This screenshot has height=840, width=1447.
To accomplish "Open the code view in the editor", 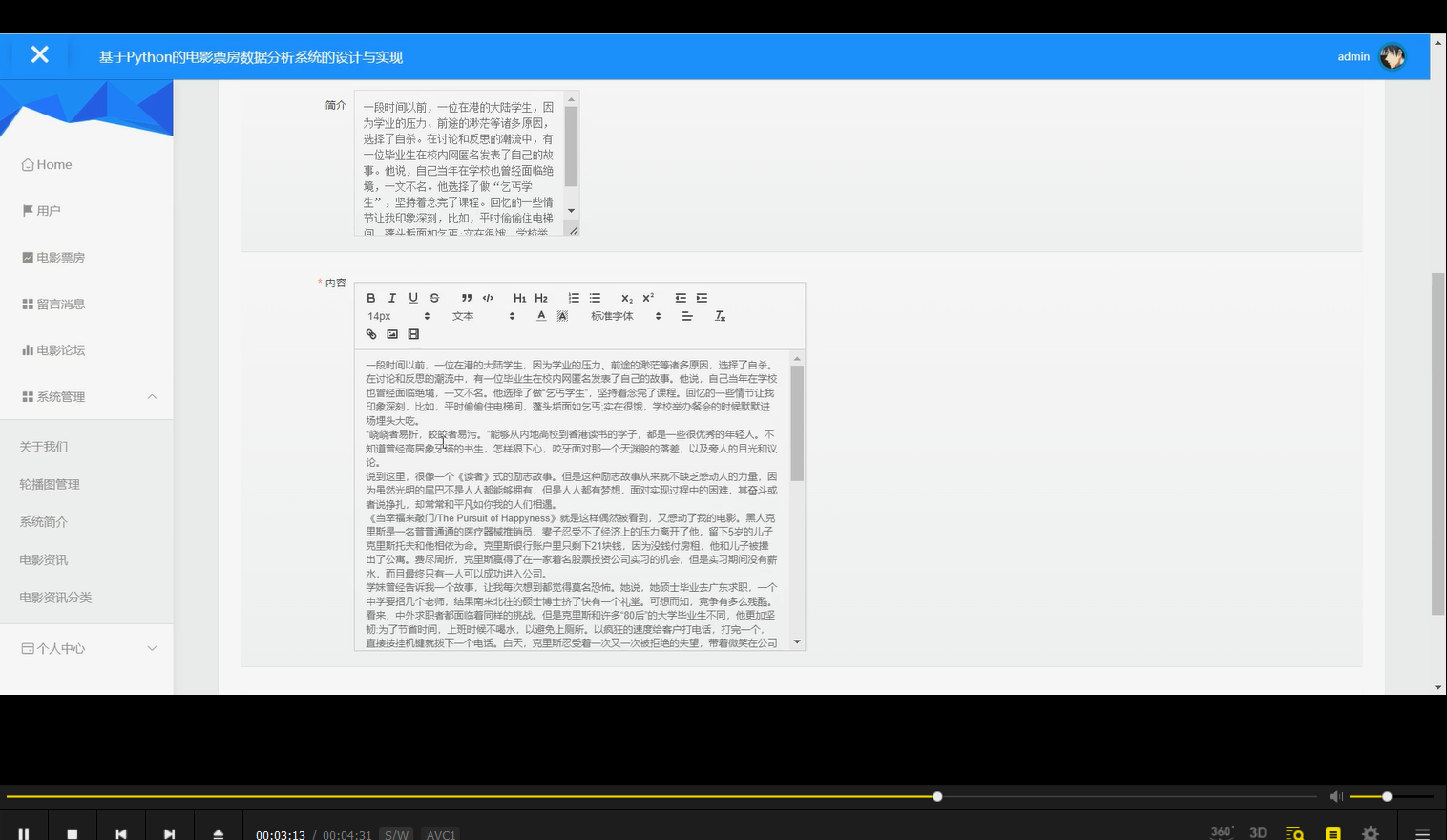I will click(488, 298).
